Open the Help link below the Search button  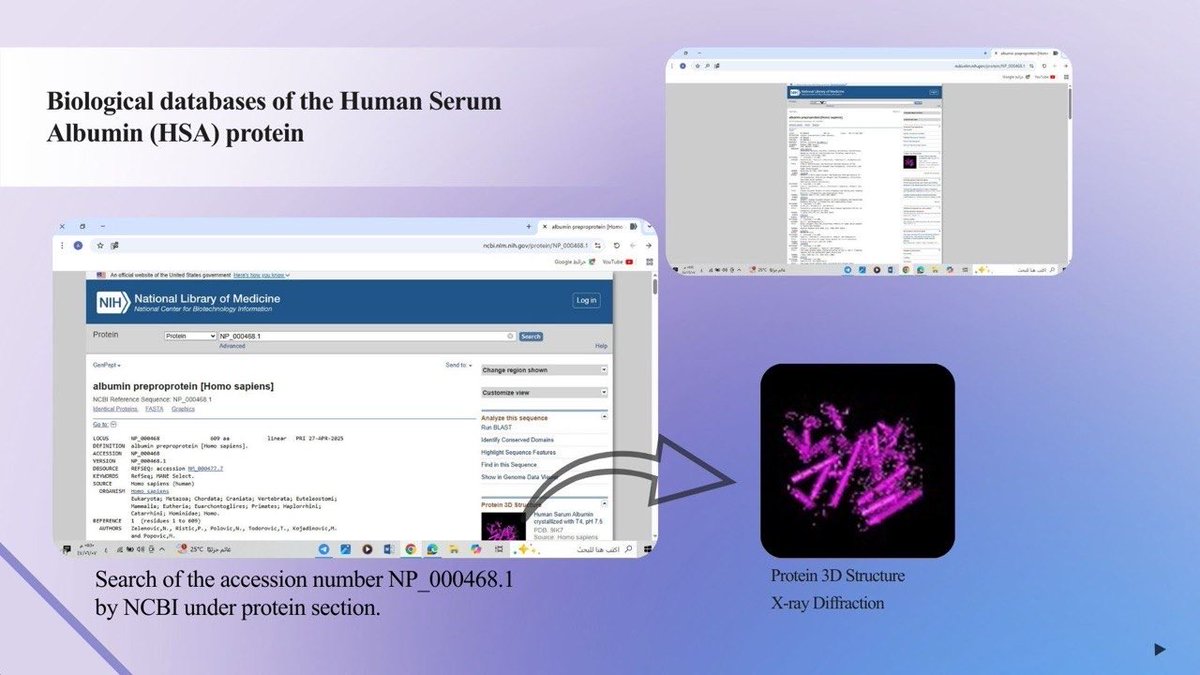[601, 346]
